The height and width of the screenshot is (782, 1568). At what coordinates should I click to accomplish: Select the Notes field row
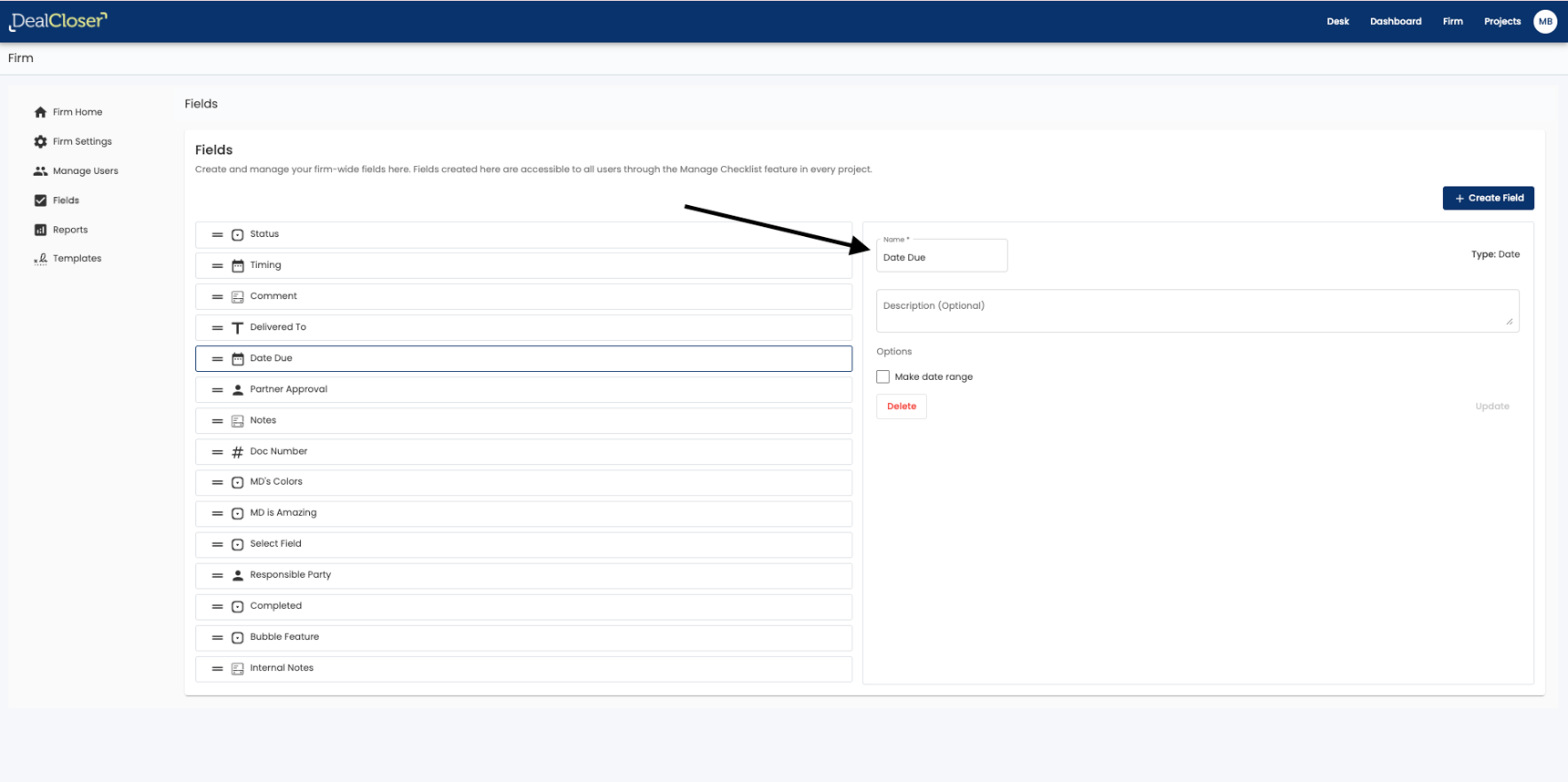click(523, 420)
